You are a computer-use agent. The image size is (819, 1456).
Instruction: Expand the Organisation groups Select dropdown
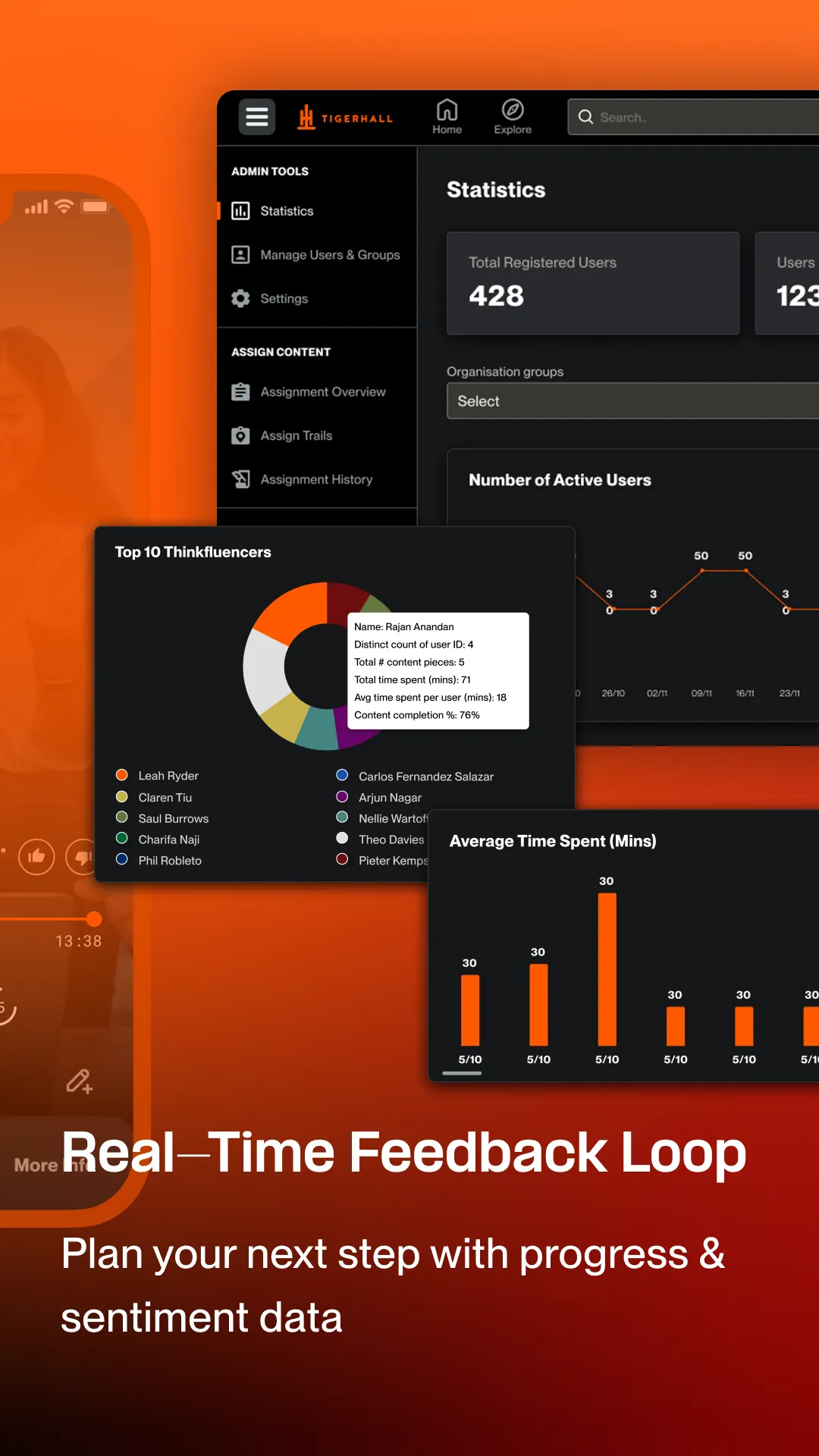pos(633,401)
